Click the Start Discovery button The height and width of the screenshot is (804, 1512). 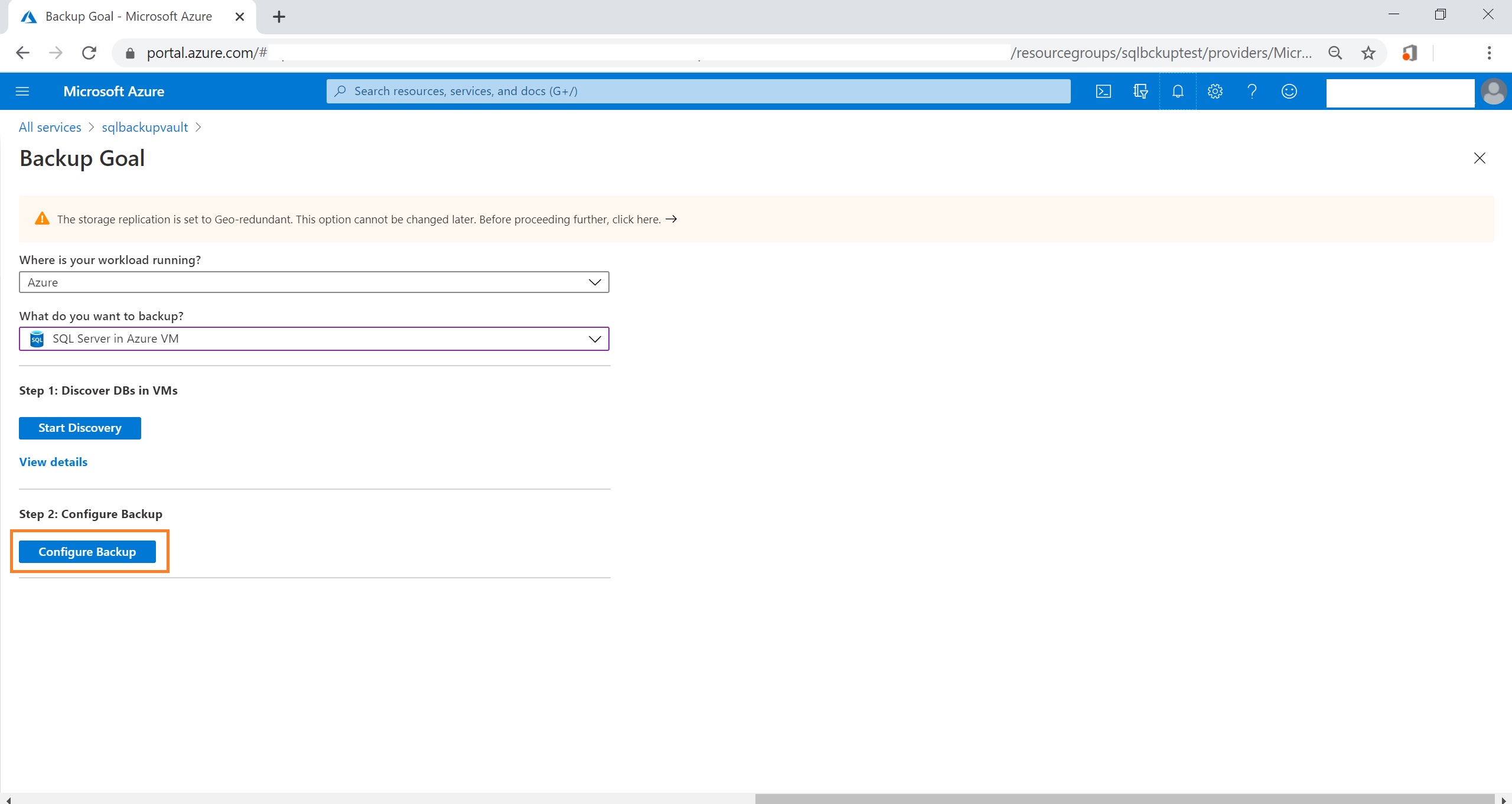(x=80, y=428)
